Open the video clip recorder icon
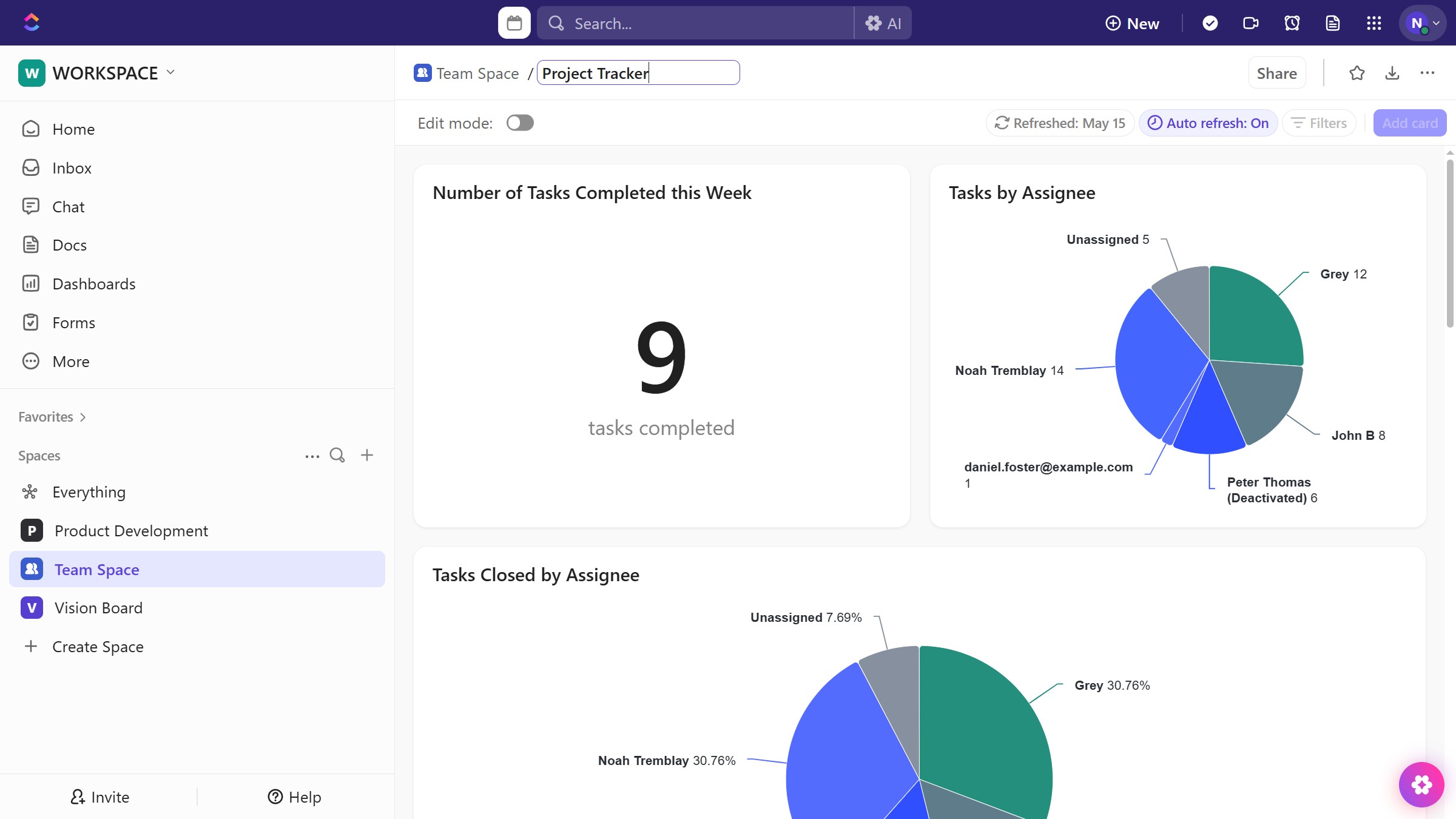 click(1250, 23)
